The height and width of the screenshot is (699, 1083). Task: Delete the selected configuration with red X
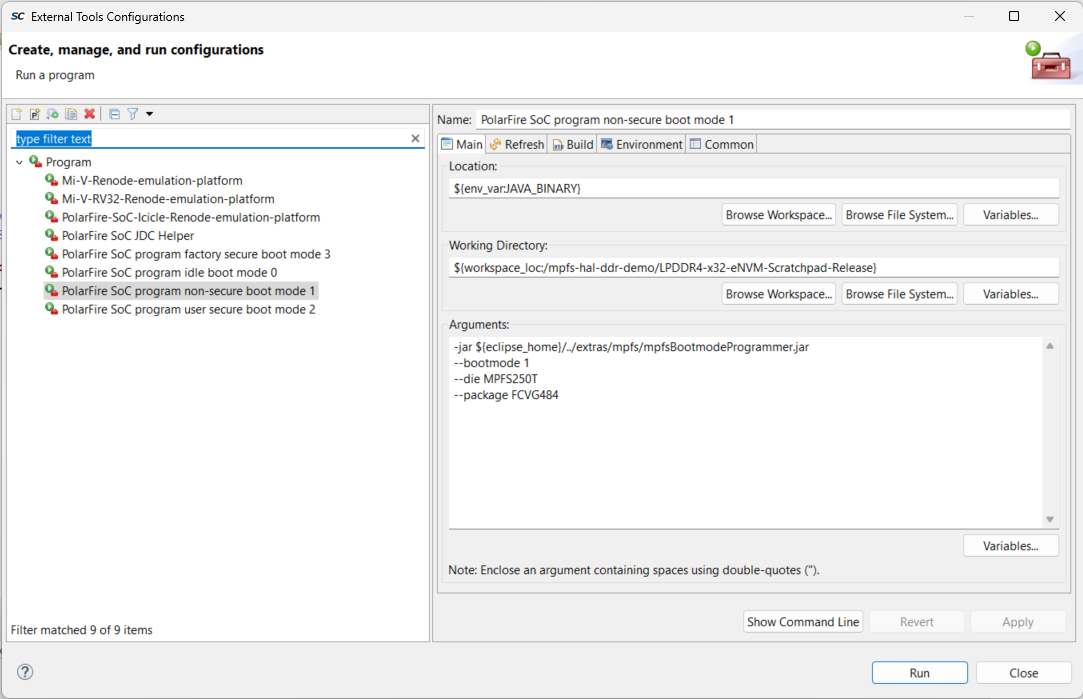click(90, 114)
